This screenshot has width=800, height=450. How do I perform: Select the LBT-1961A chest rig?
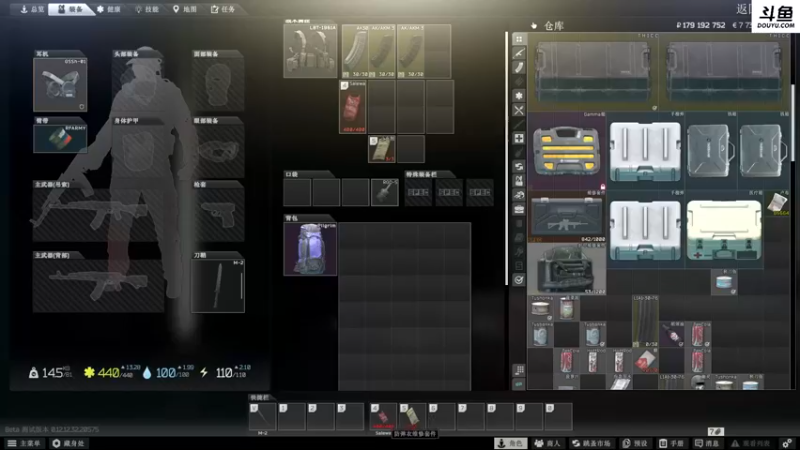[x=310, y=51]
